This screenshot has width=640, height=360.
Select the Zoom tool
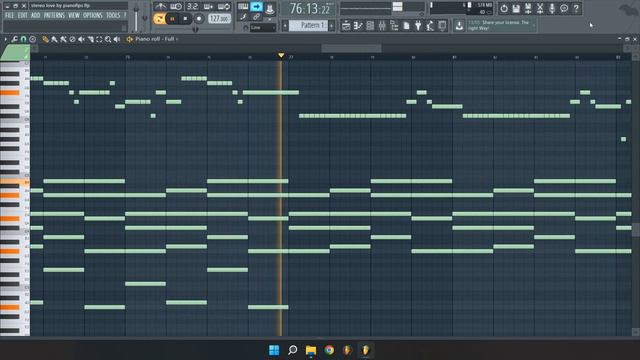[x=108, y=39]
